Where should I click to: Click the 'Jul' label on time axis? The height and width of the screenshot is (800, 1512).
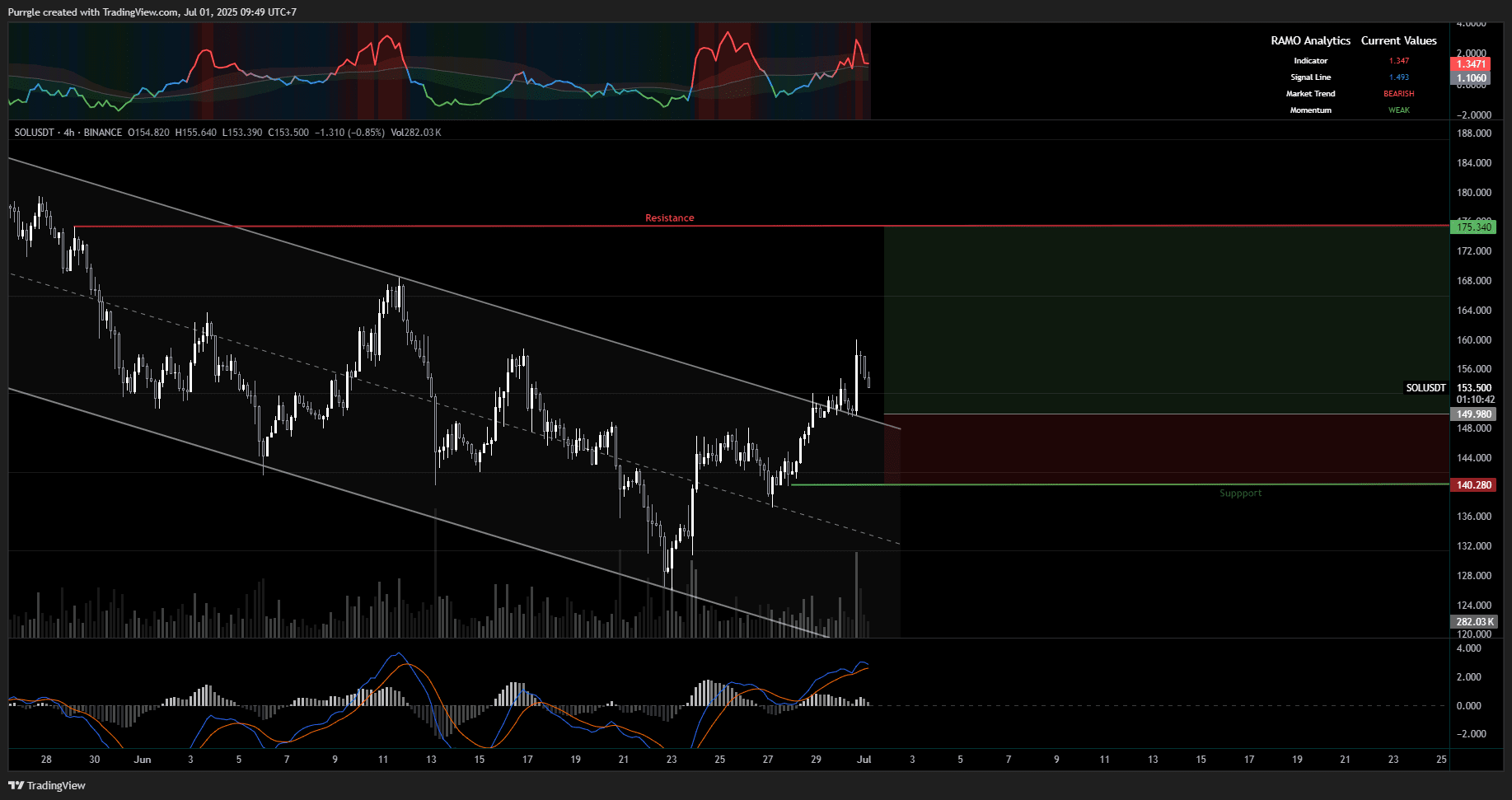864,760
